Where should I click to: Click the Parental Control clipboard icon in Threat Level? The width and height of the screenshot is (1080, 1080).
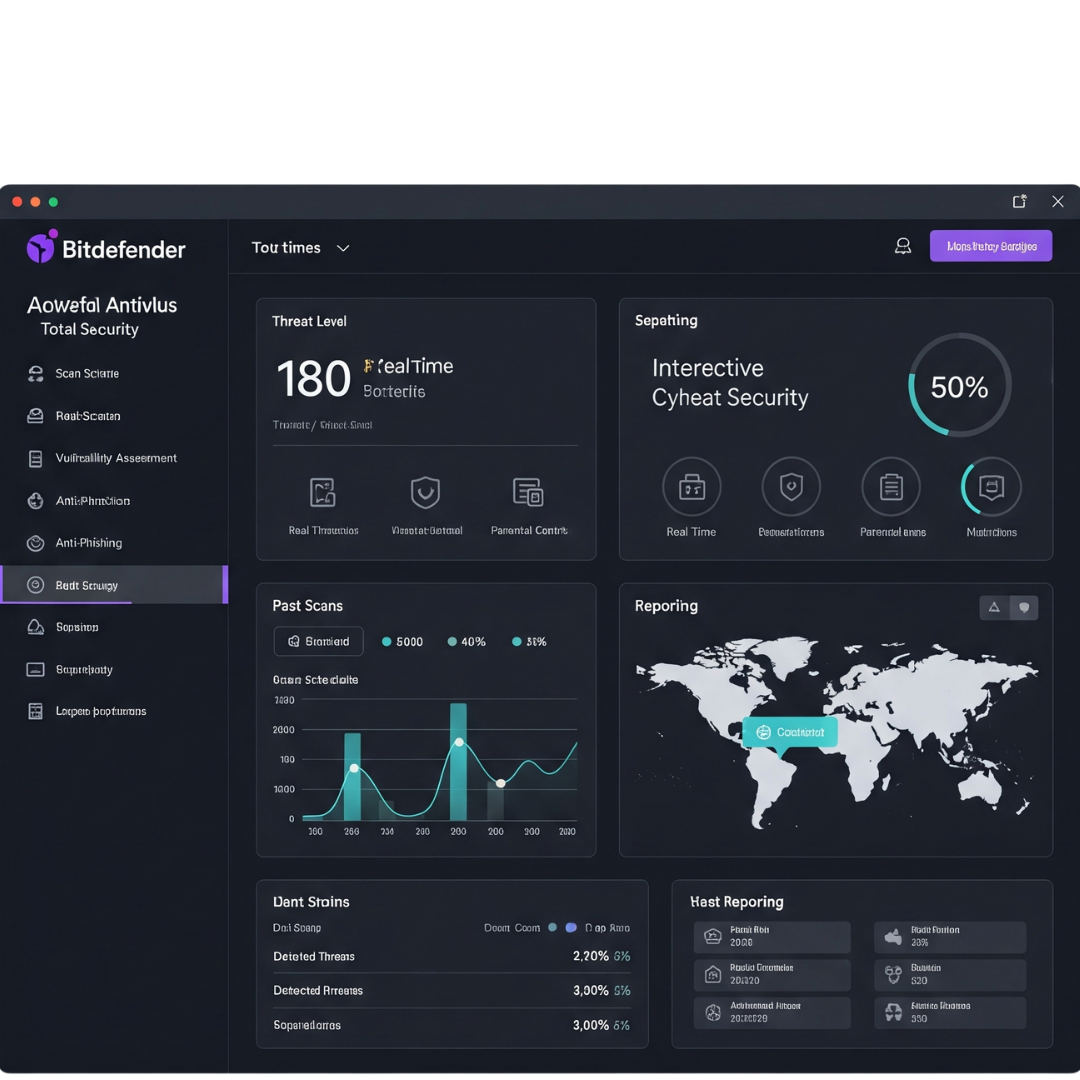click(529, 493)
